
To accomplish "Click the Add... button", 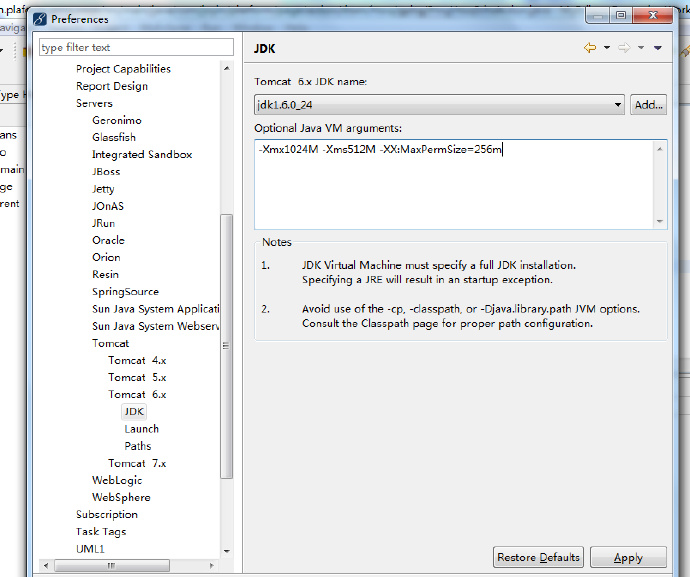I will [648, 105].
